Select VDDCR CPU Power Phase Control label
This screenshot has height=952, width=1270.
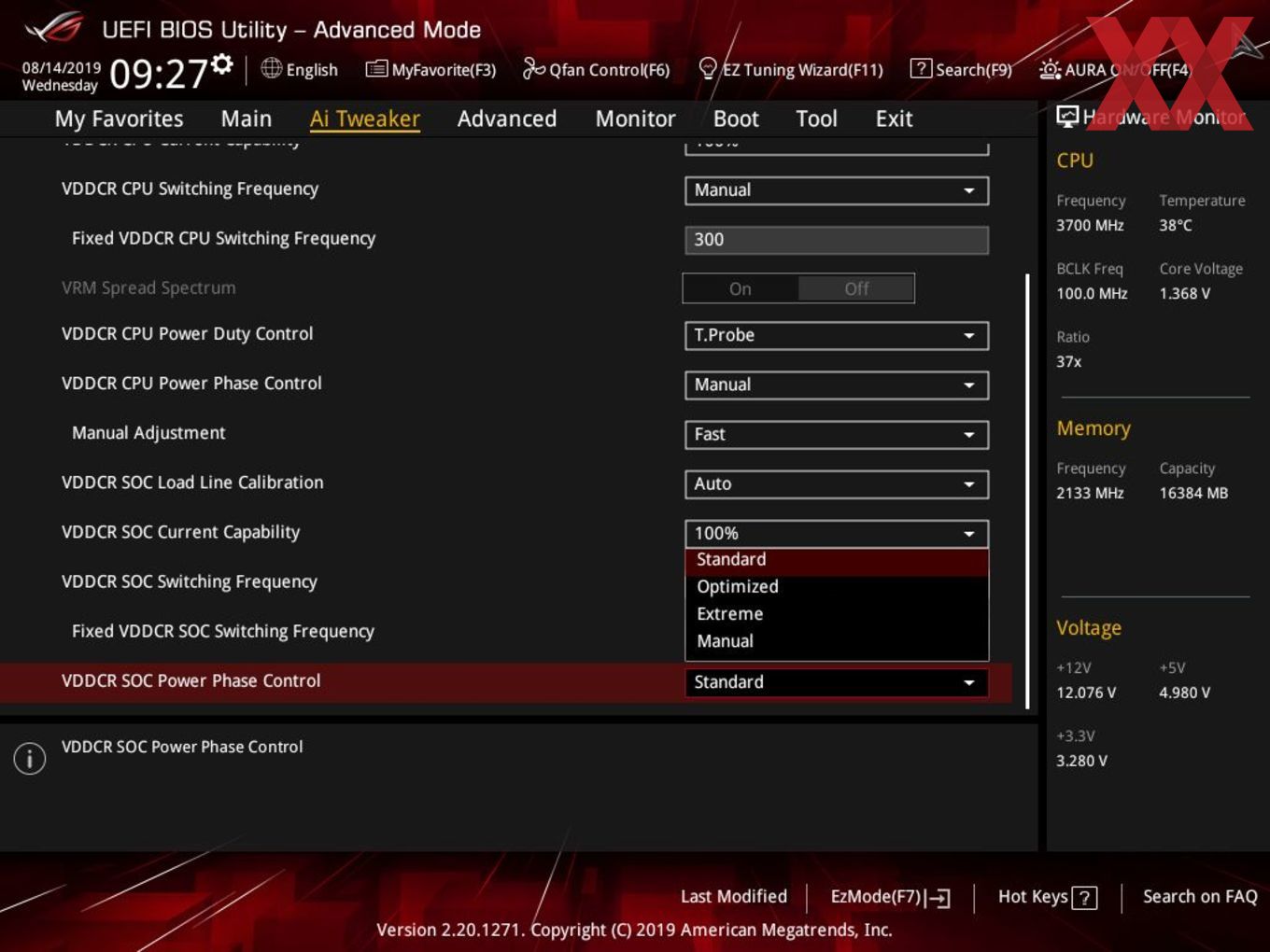pos(191,384)
